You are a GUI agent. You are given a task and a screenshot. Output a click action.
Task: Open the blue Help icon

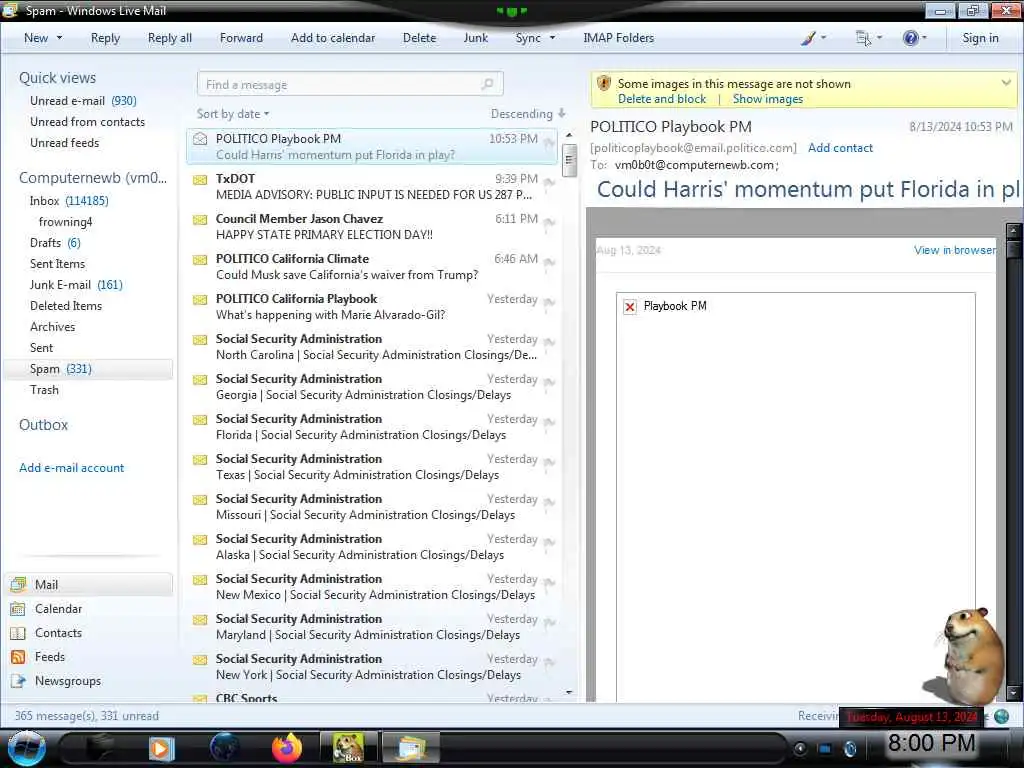tap(910, 38)
